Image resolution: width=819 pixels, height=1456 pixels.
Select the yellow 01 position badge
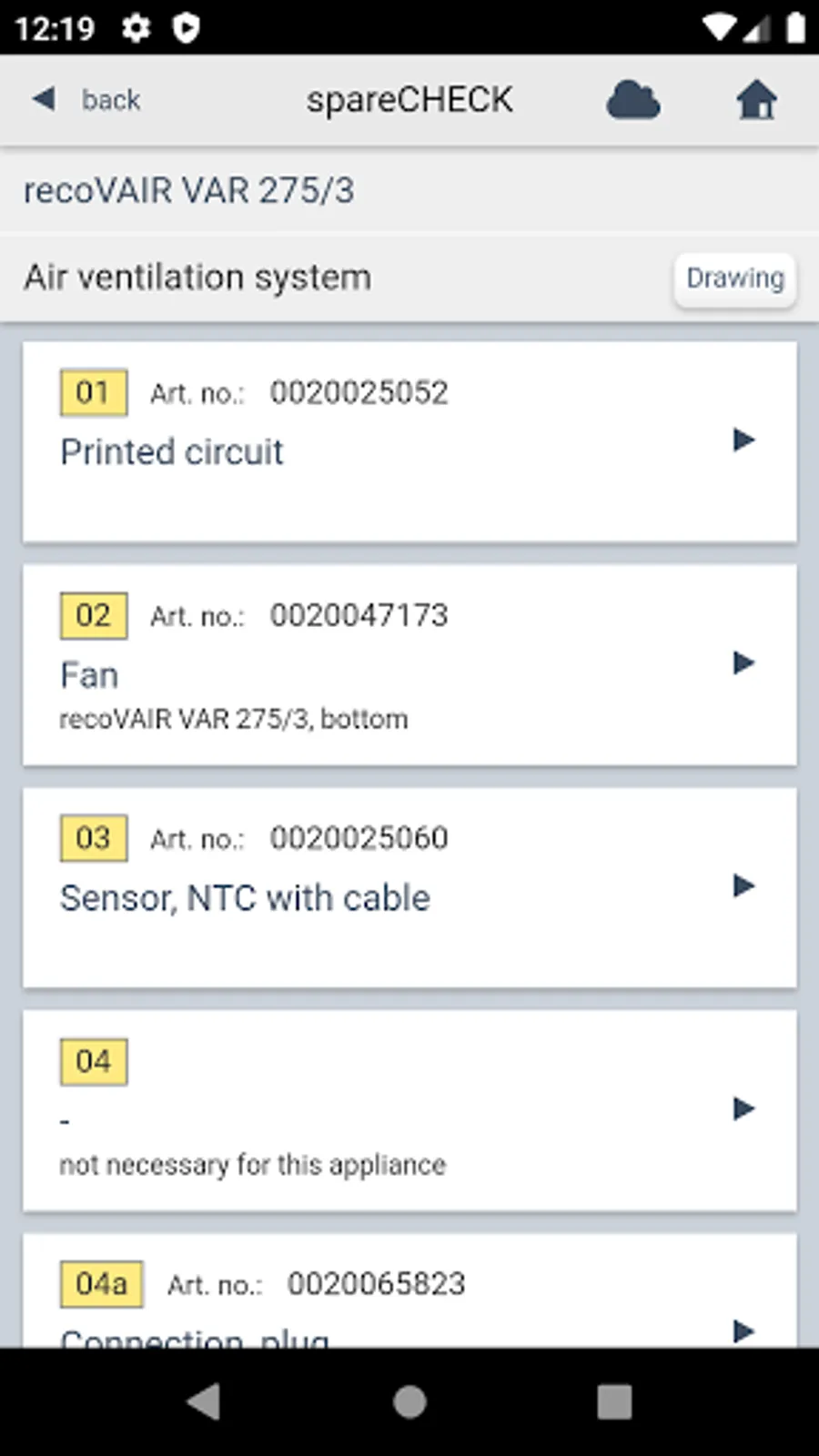click(x=94, y=393)
